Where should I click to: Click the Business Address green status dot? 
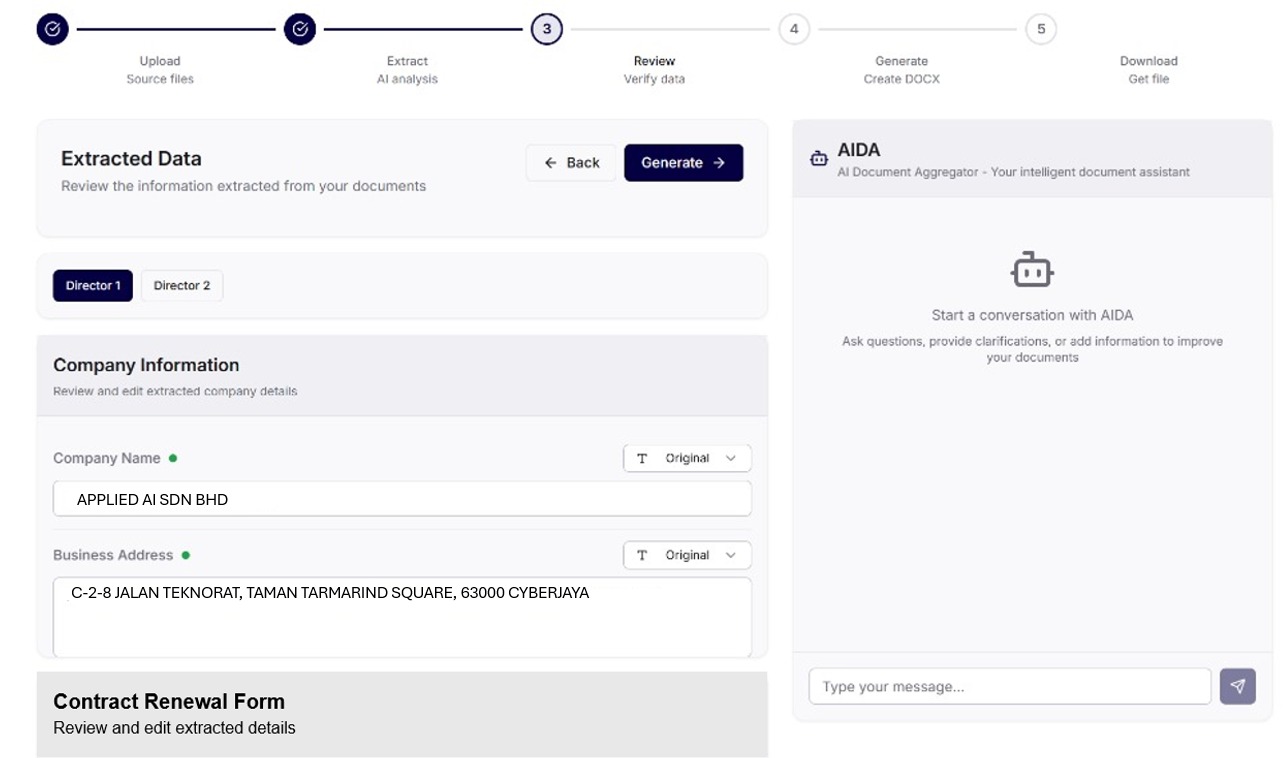(186, 555)
